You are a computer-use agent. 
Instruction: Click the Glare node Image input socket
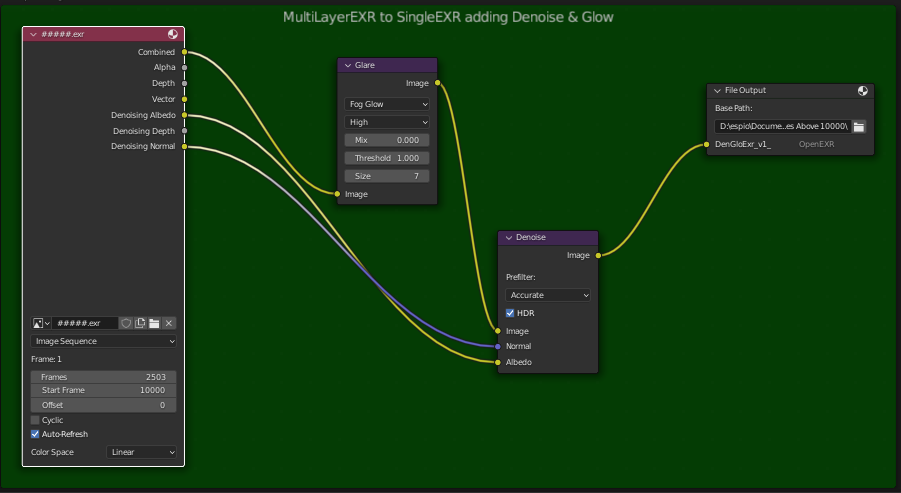[337, 194]
